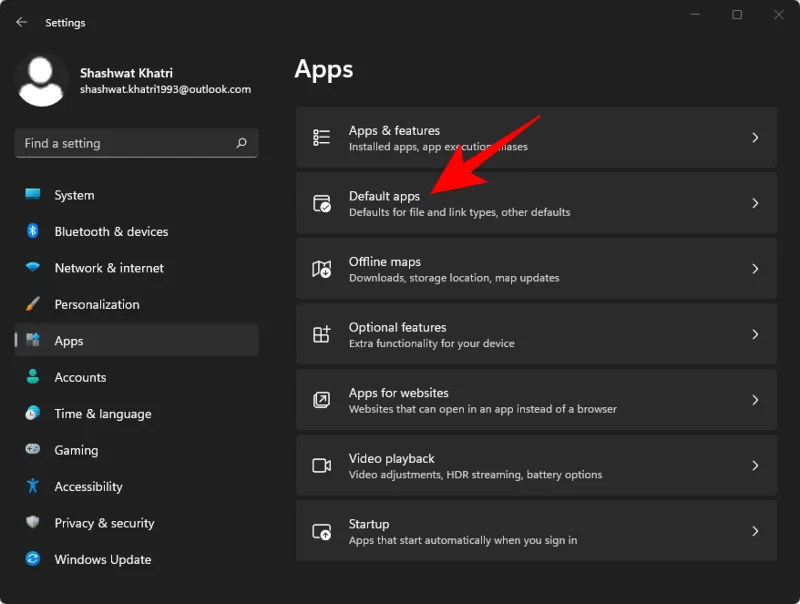Click the Optional features icon
Screen dimensions: 800x604
322,334
